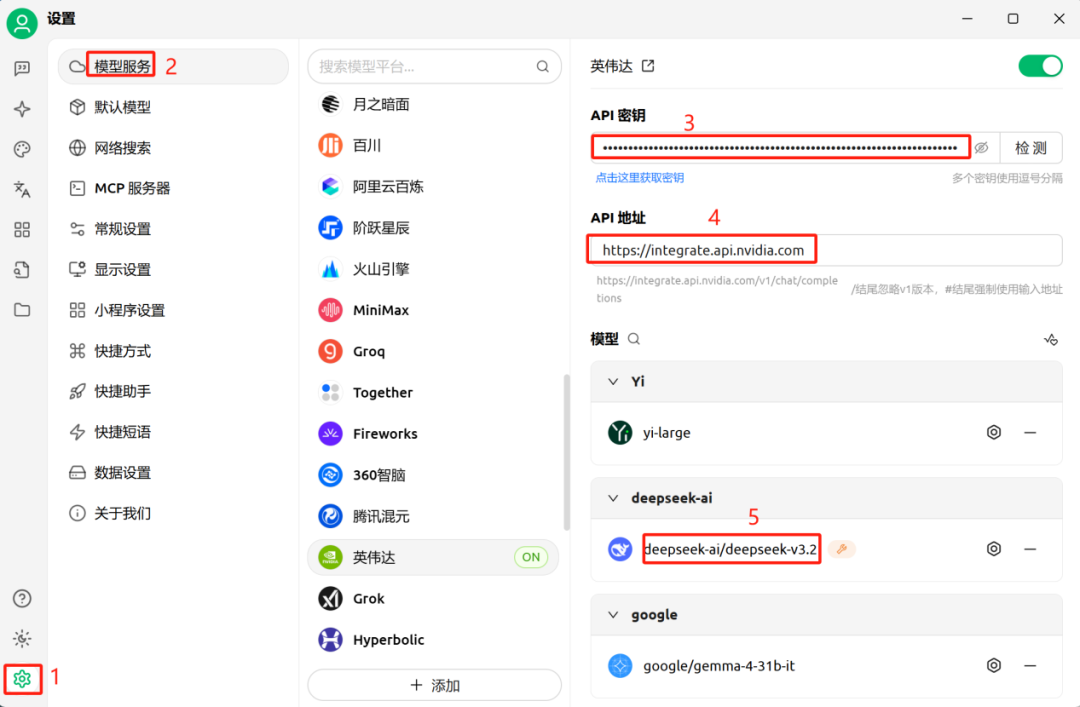
Task: Open the translate sidebar icon
Action: pos(22,189)
